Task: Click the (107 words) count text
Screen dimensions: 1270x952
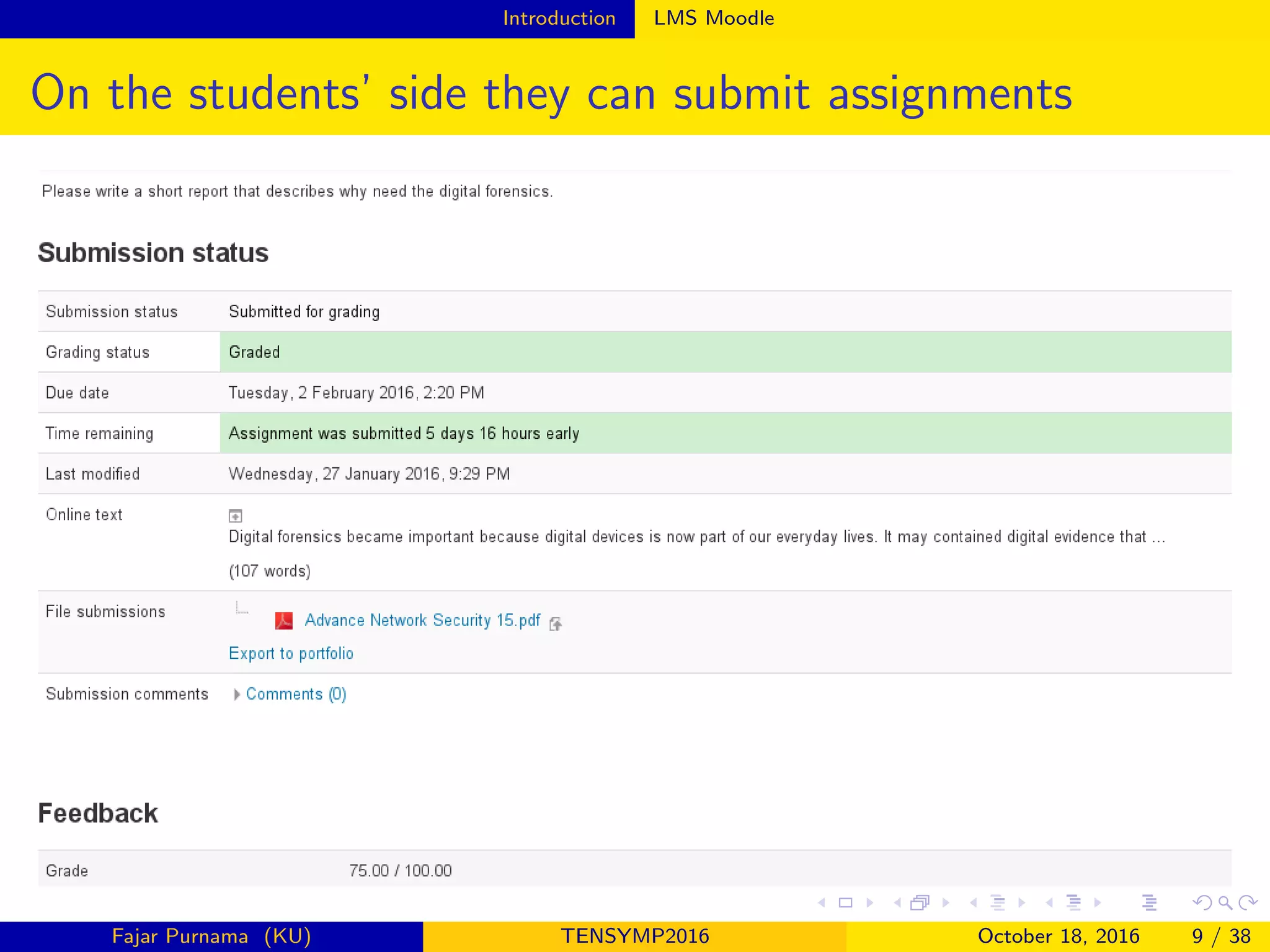Action: coord(270,571)
